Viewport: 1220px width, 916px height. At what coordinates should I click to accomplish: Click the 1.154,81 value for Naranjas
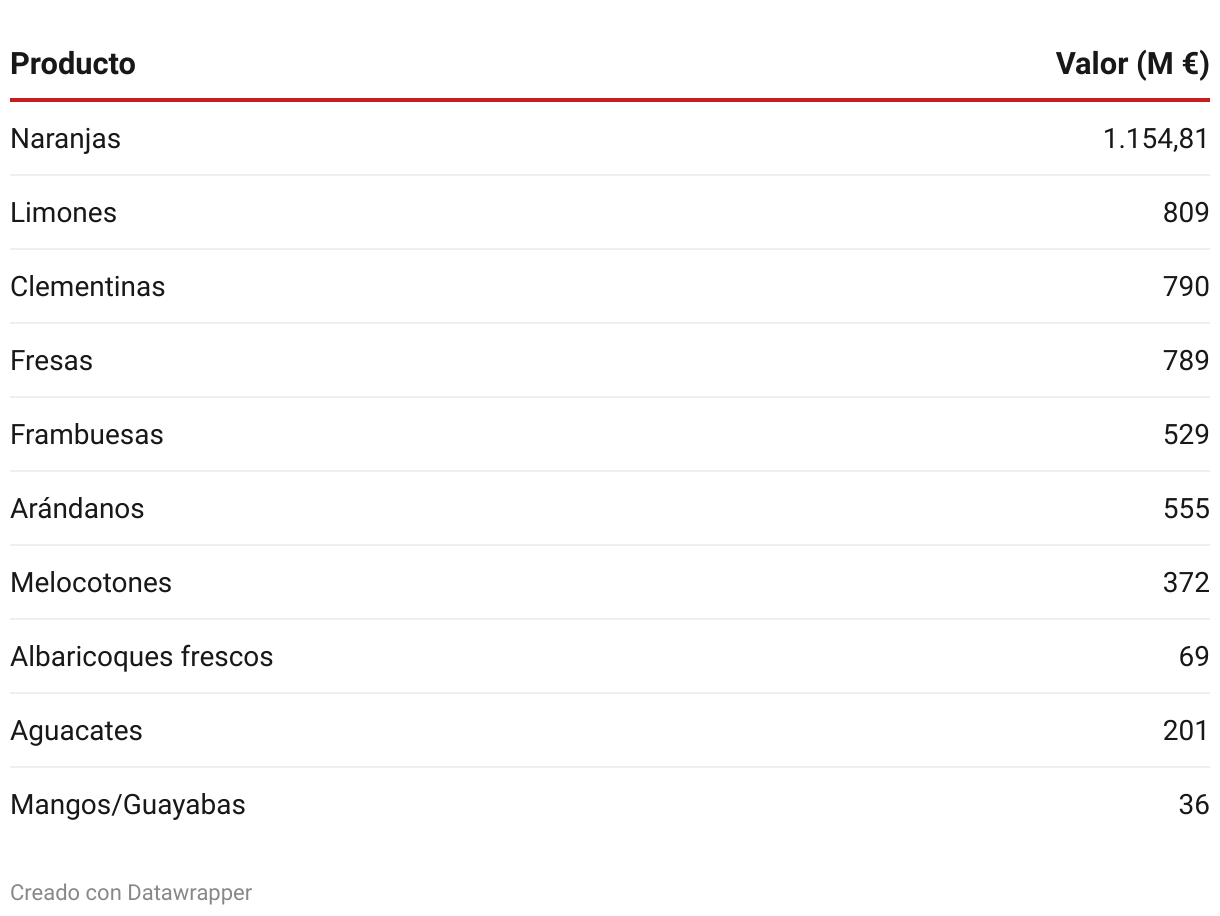pos(1156,138)
